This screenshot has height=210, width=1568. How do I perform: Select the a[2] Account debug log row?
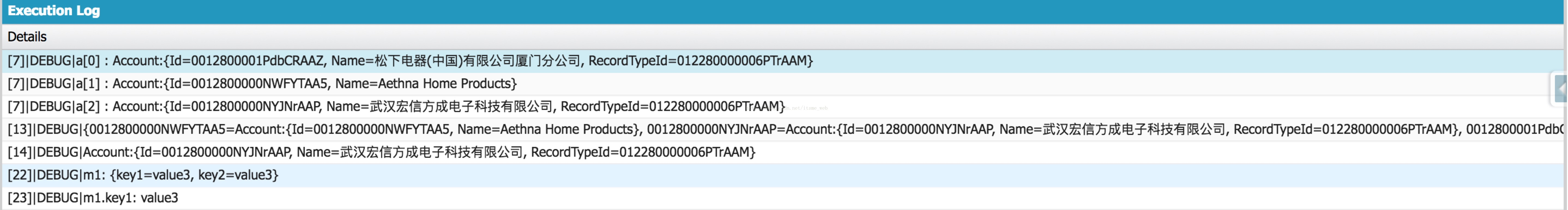pos(783,107)
